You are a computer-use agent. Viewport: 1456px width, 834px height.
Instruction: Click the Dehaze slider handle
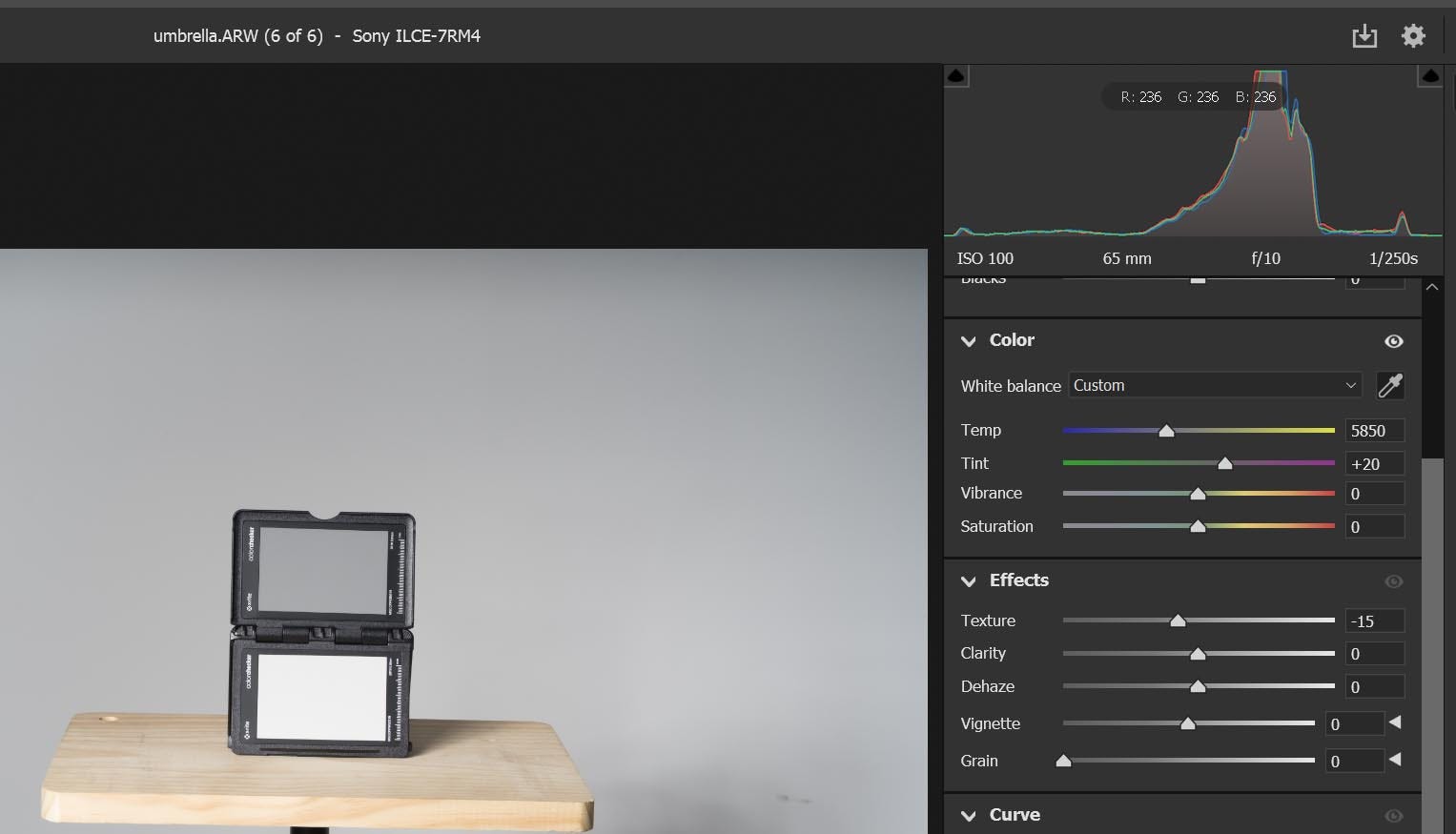[1198, 687]
